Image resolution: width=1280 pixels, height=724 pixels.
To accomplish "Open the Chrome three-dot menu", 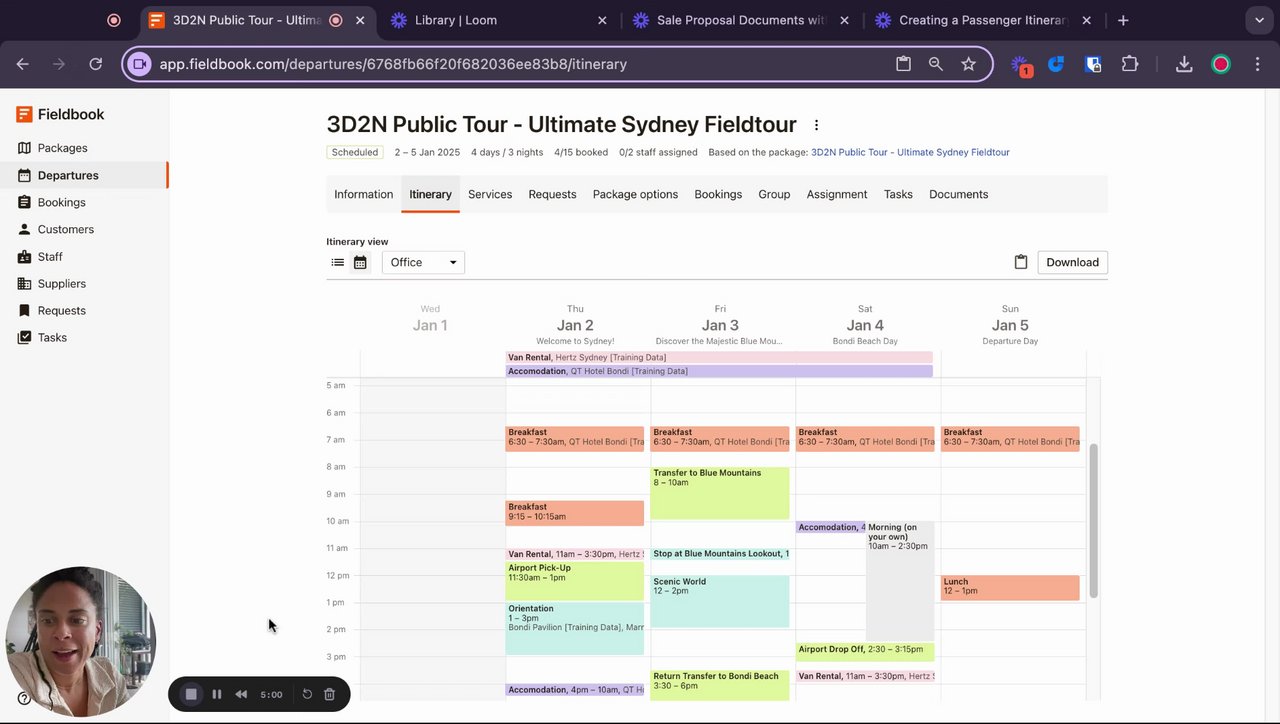I will (1257, 64).
